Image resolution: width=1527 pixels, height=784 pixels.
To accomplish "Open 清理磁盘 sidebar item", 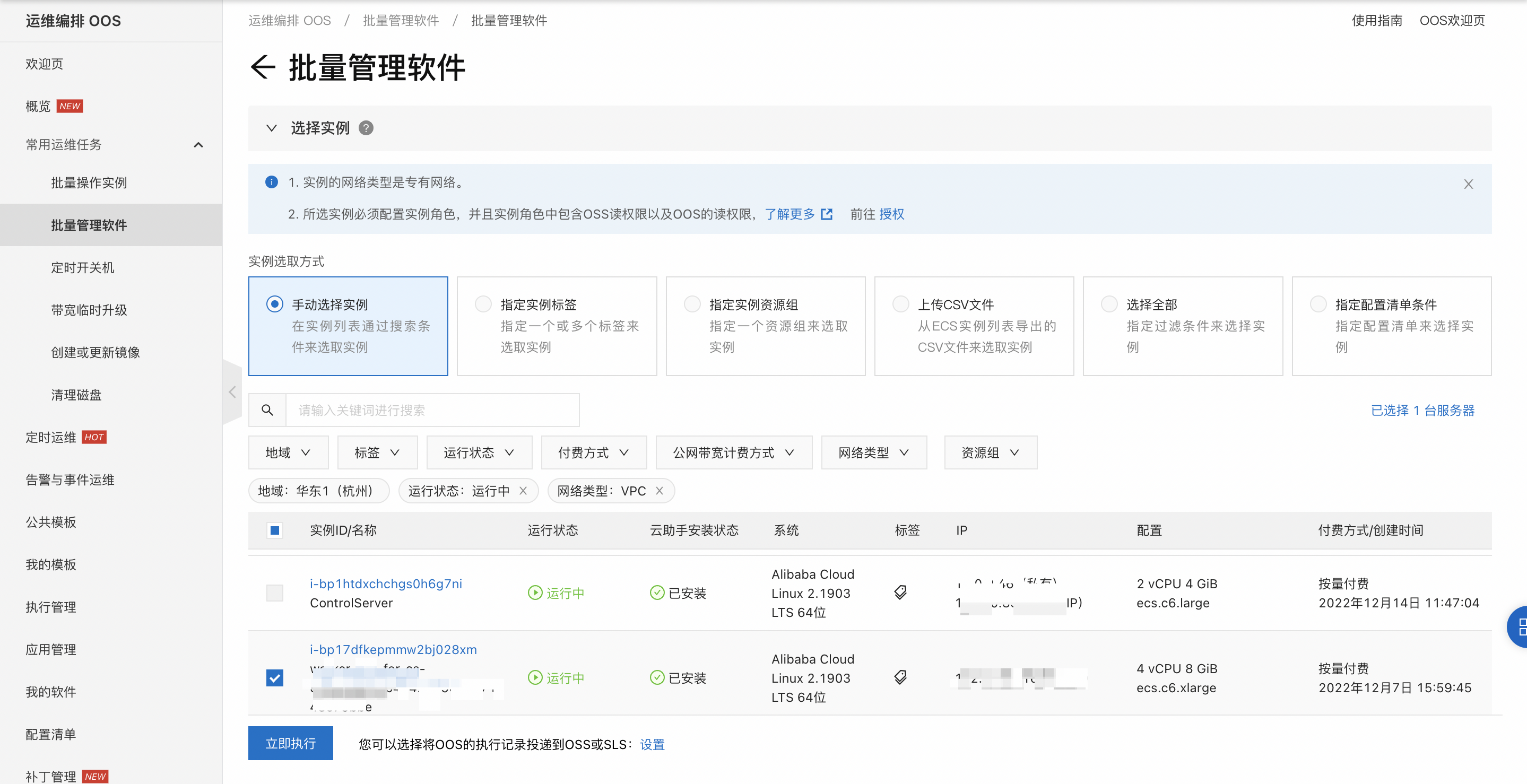I will click(76, 395).
